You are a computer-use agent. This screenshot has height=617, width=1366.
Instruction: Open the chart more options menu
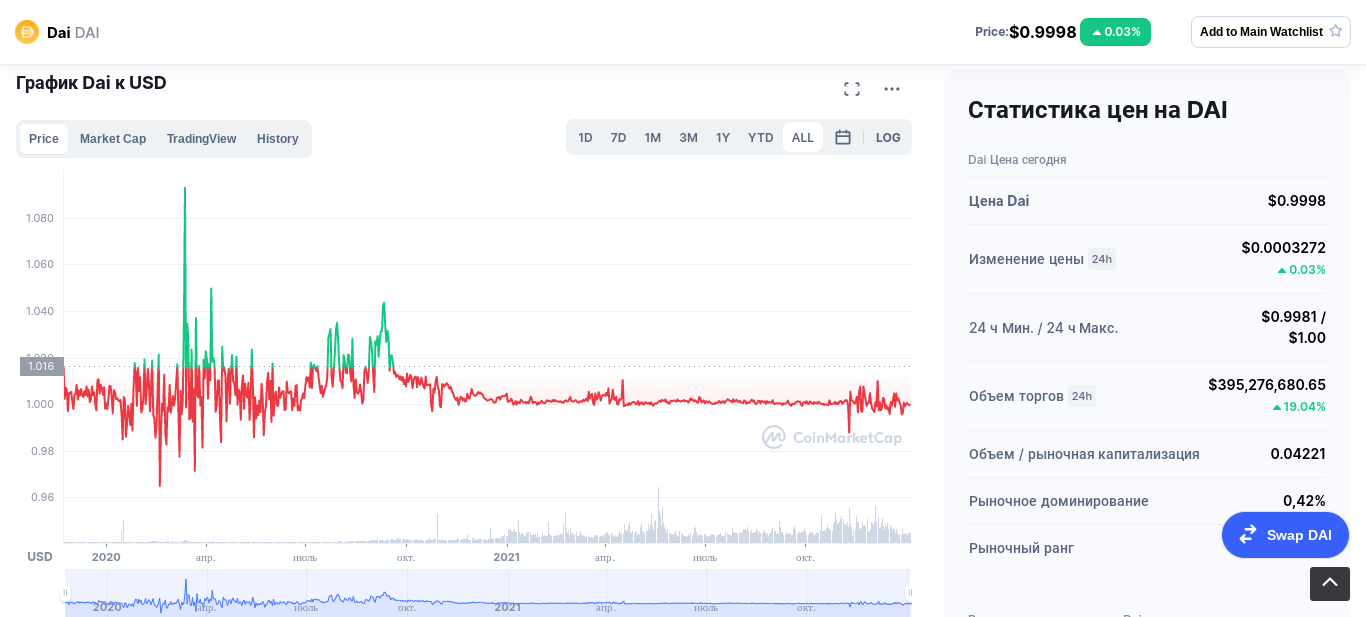892,89
